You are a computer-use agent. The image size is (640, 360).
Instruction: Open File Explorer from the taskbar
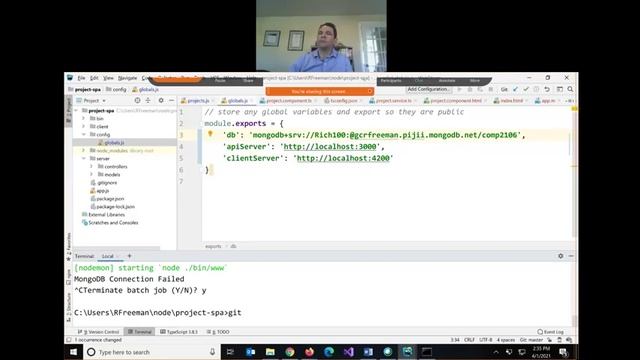270,352
